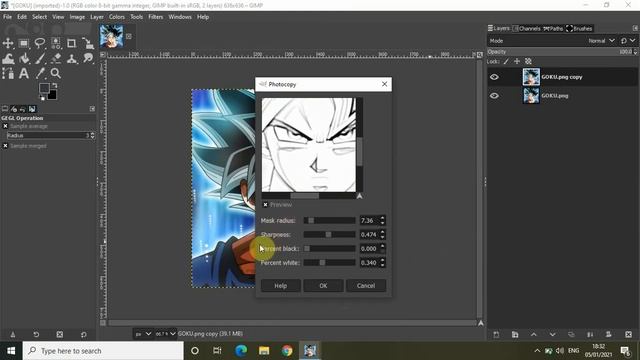Screen dimensions: 640x360
Task: Toggle the Sample merged checkbox
Action: [x=5, y=146]
